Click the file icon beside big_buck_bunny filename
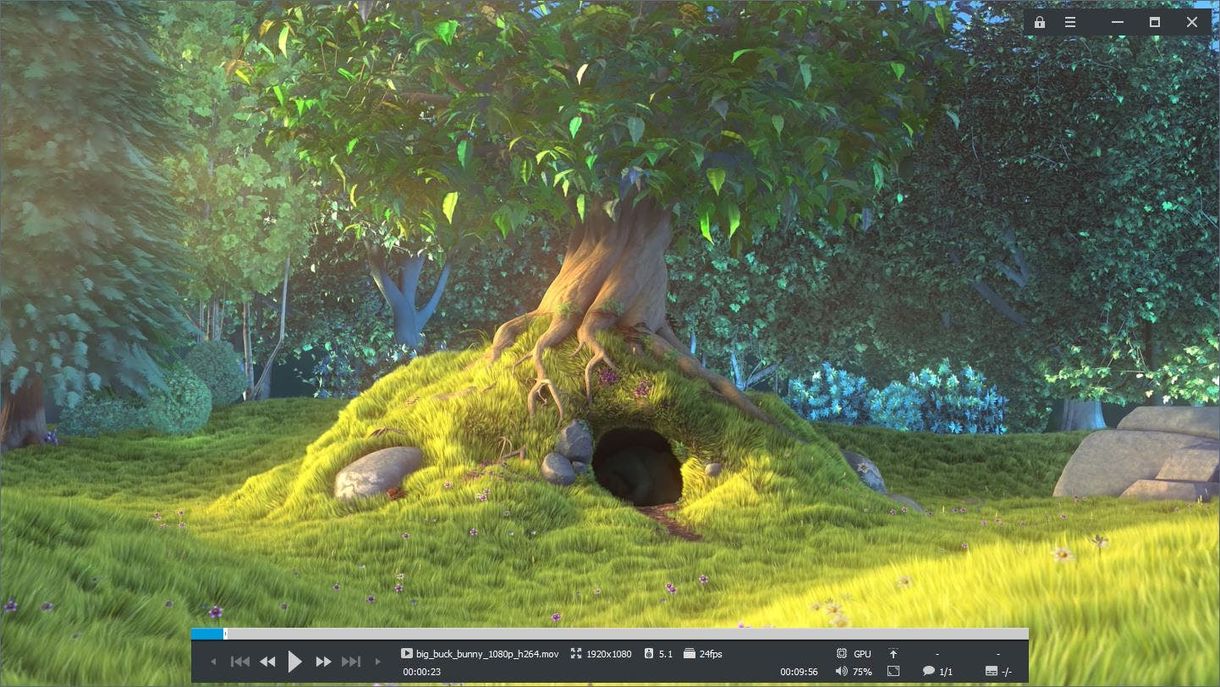This screenshot has height=687, width=1220. (x=407, y=653)
